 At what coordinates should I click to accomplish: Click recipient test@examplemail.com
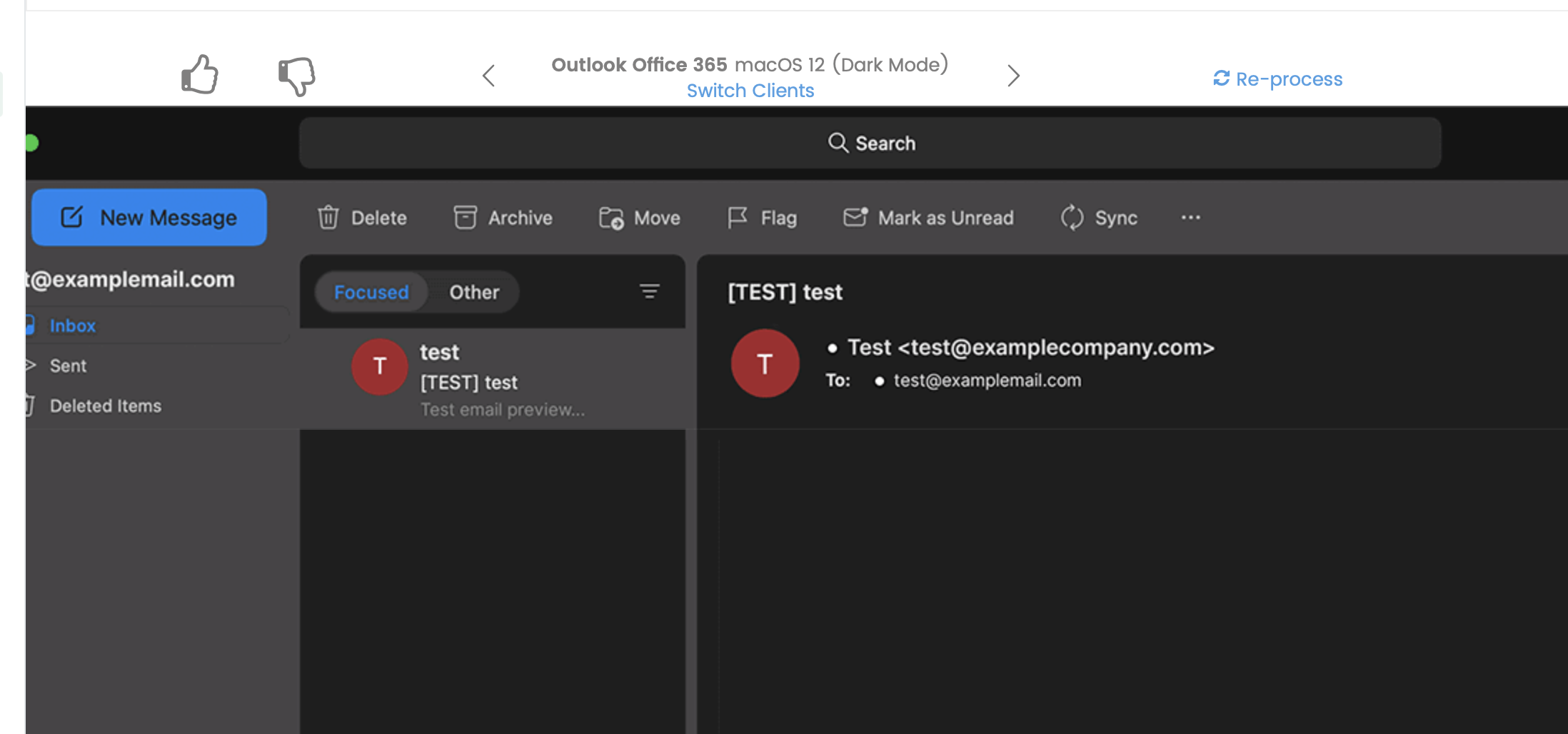[x=987, y=381]
